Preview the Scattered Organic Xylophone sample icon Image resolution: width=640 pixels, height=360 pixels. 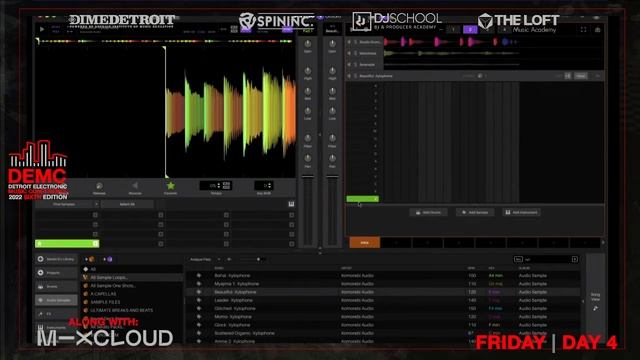pos(199,333)
